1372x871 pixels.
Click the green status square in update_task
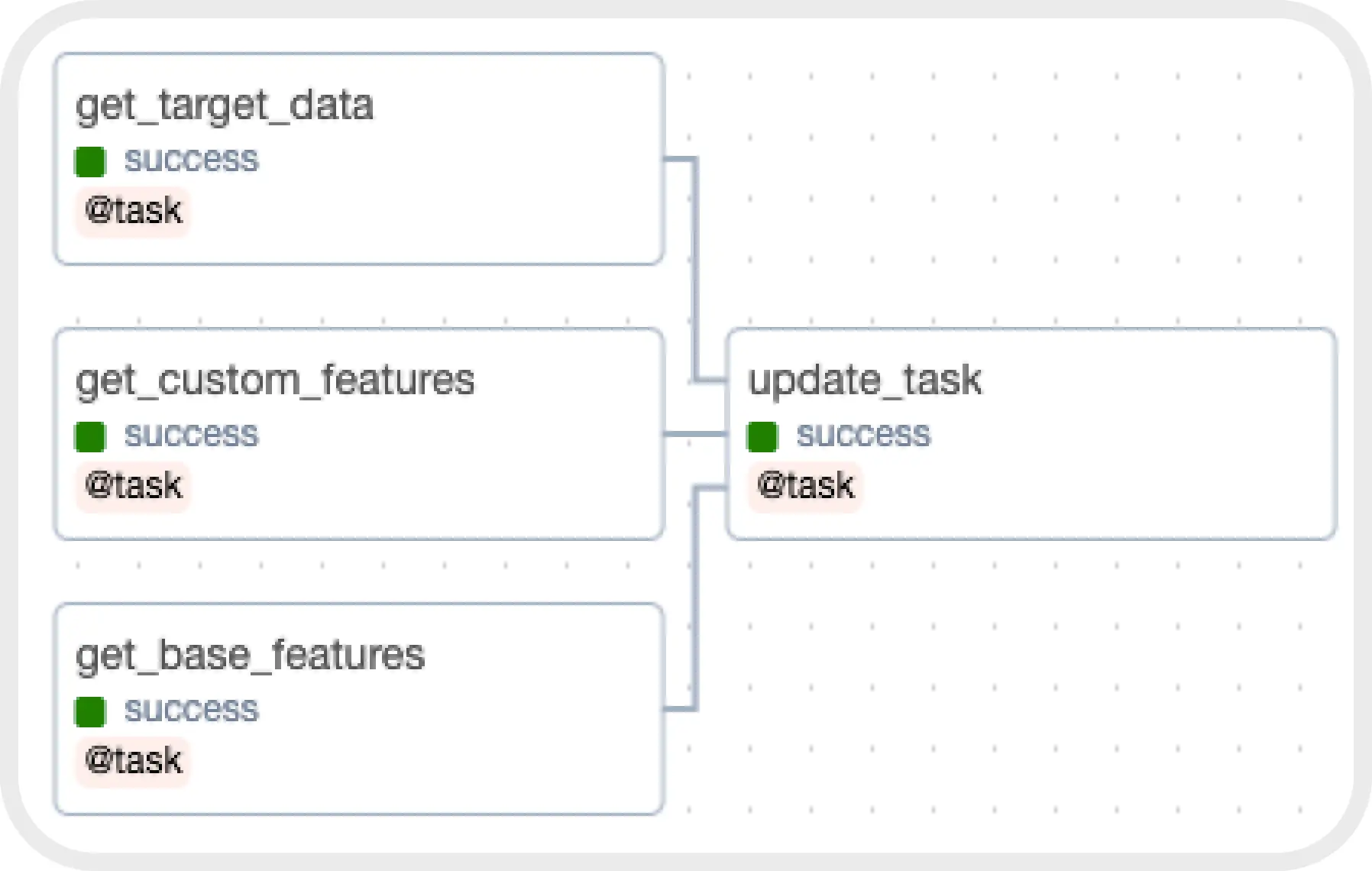762,436
